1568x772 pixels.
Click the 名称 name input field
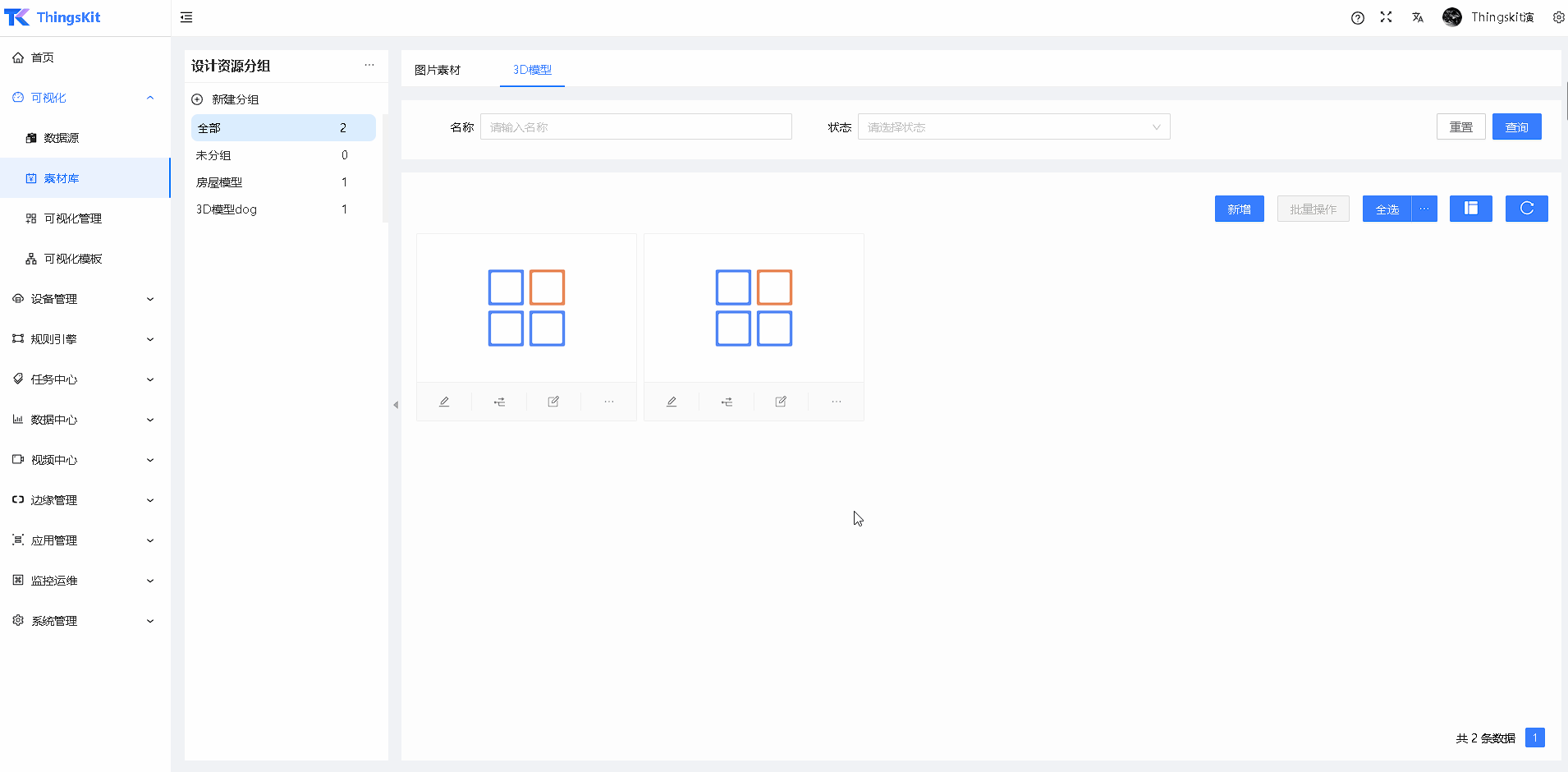pos(635,127)
